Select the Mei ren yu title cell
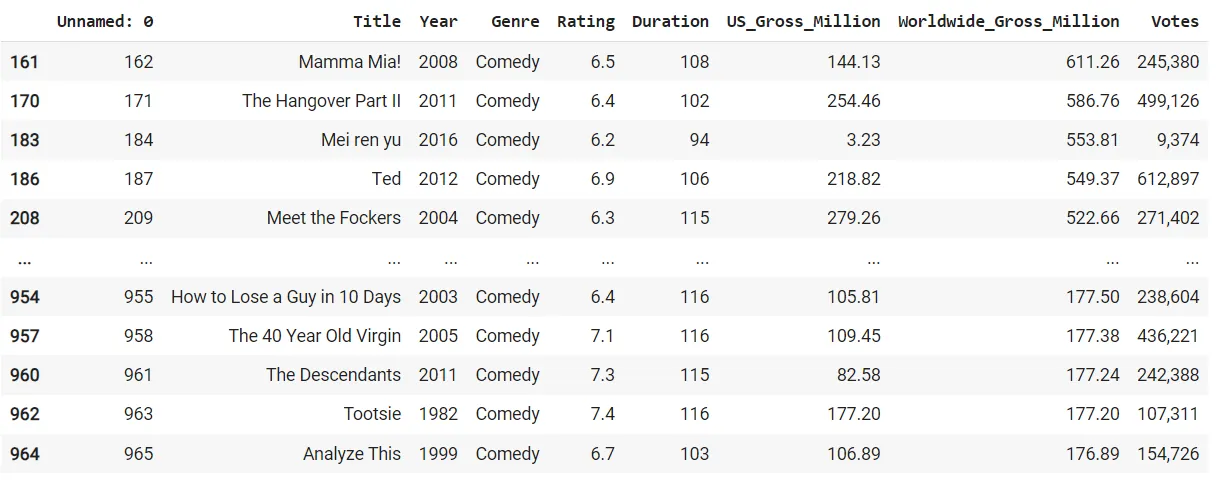The height and width of the screenshot is (480, 1216). (360, 140)
